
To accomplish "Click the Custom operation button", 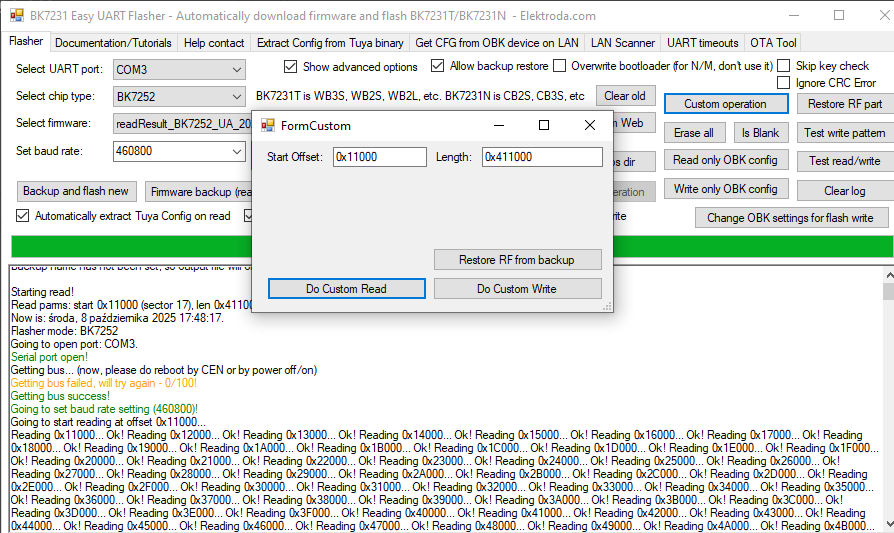I will pyautogui.click(x=726, y=104).
